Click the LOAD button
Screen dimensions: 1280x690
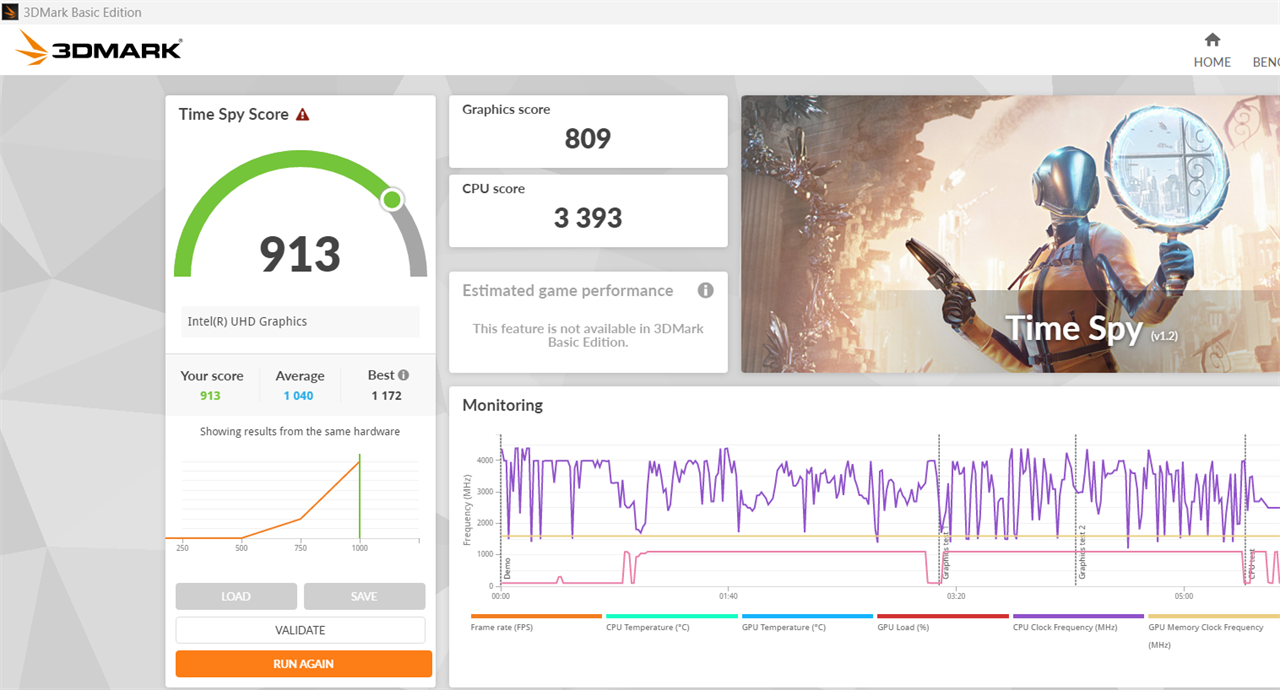tap(236, 596)
